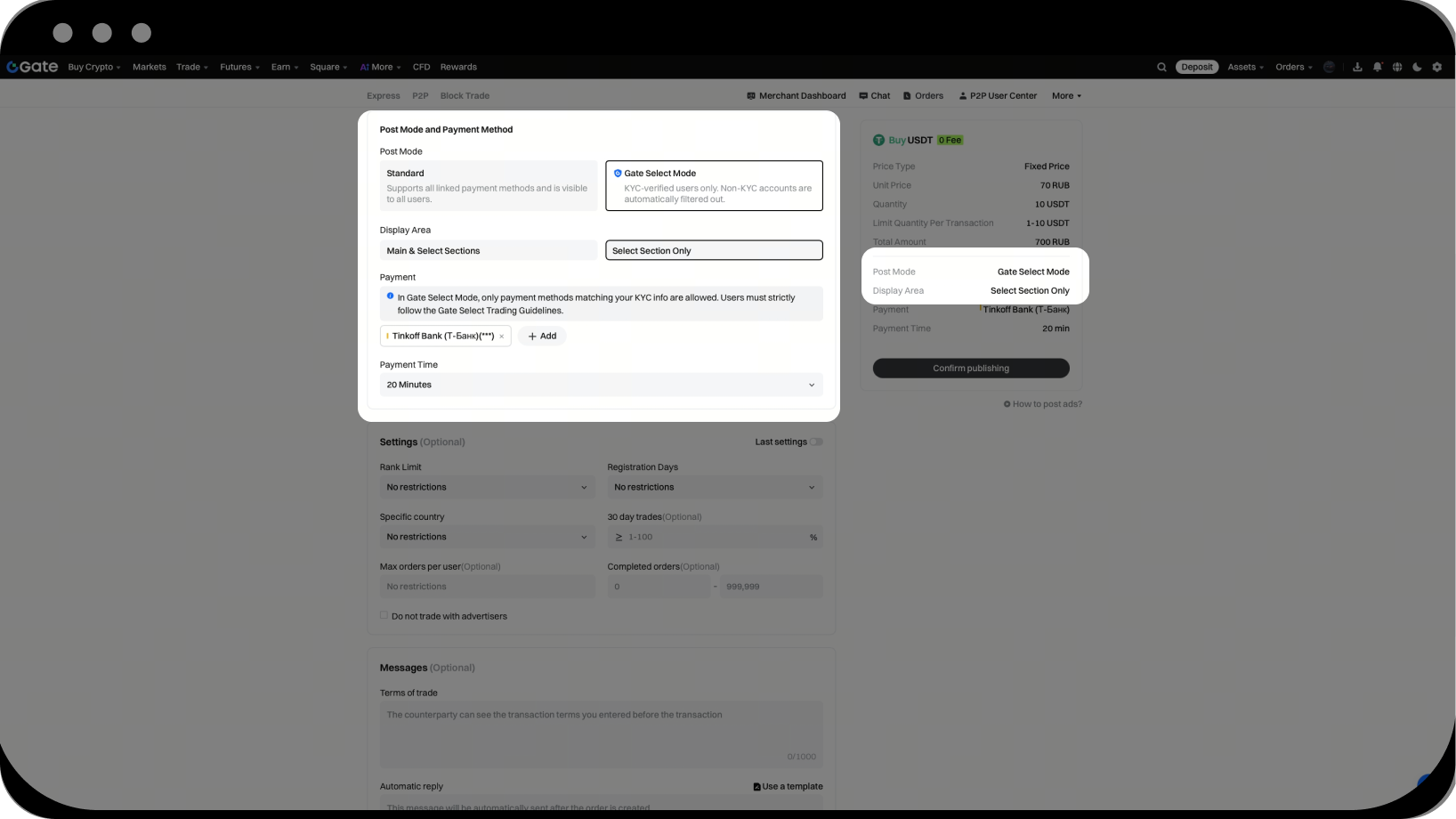Click the Terms of trade text area
Image resolution: width=1456 pixels, height=819 pixels.
click(x=602, y=734)
